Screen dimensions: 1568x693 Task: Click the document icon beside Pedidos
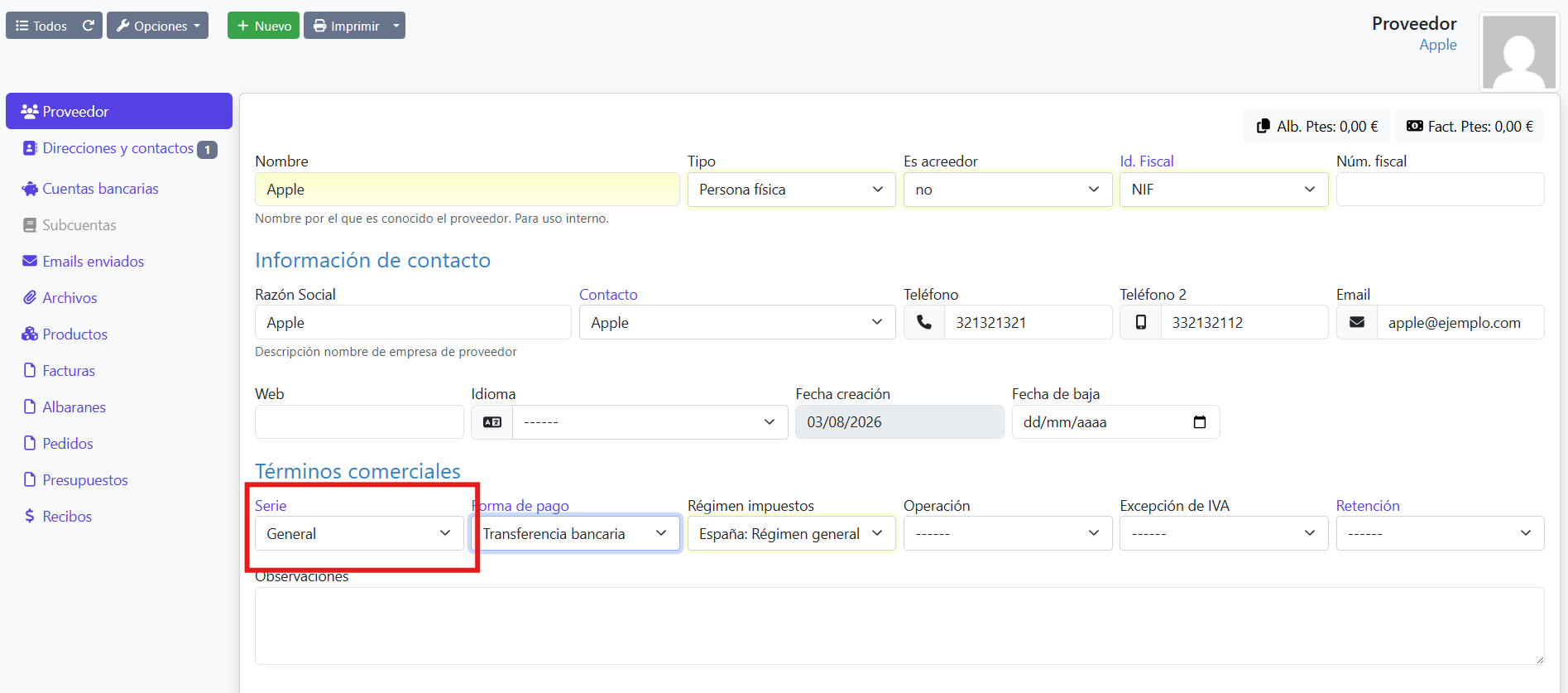[30, 444]
